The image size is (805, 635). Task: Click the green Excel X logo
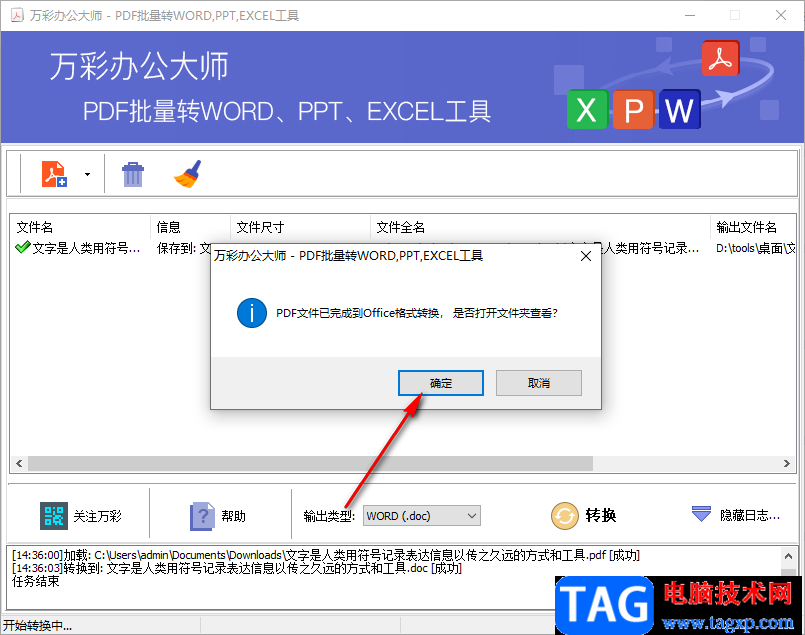click(587, 109)
